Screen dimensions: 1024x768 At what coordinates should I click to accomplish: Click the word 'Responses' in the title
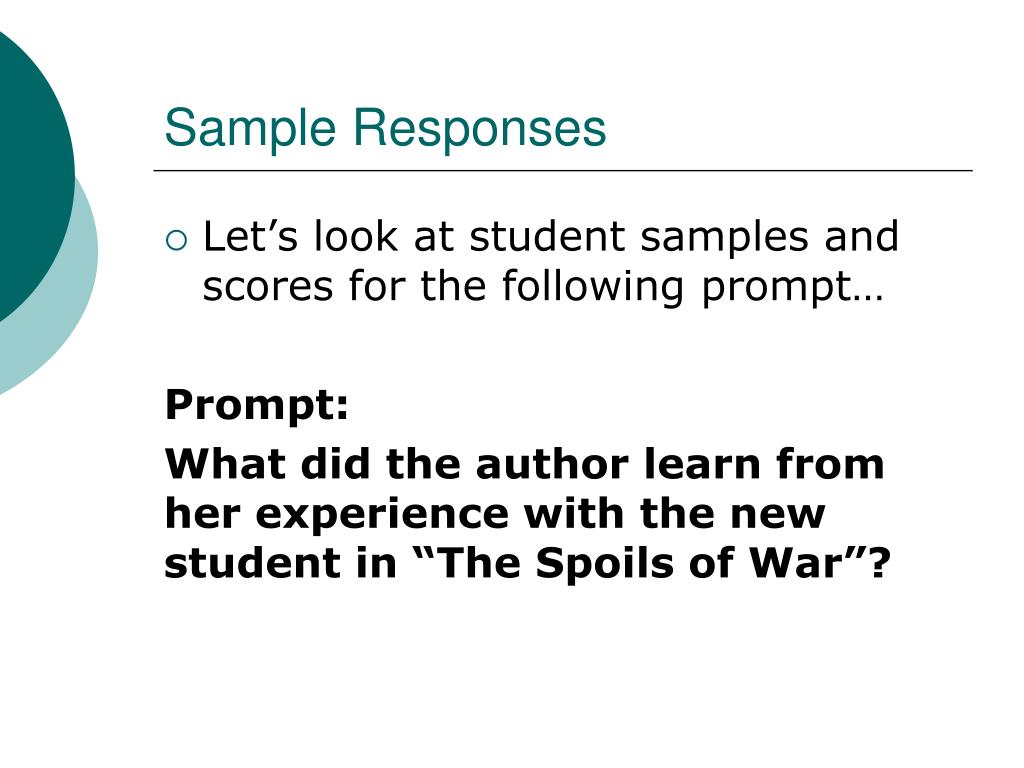pos(480,129)
